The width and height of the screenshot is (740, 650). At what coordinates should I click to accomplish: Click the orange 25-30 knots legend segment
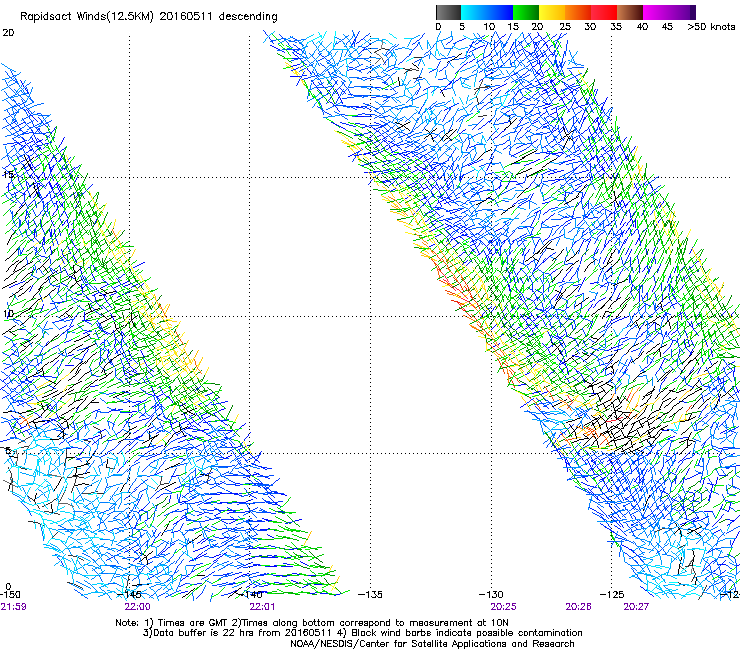tap(578, 12)
